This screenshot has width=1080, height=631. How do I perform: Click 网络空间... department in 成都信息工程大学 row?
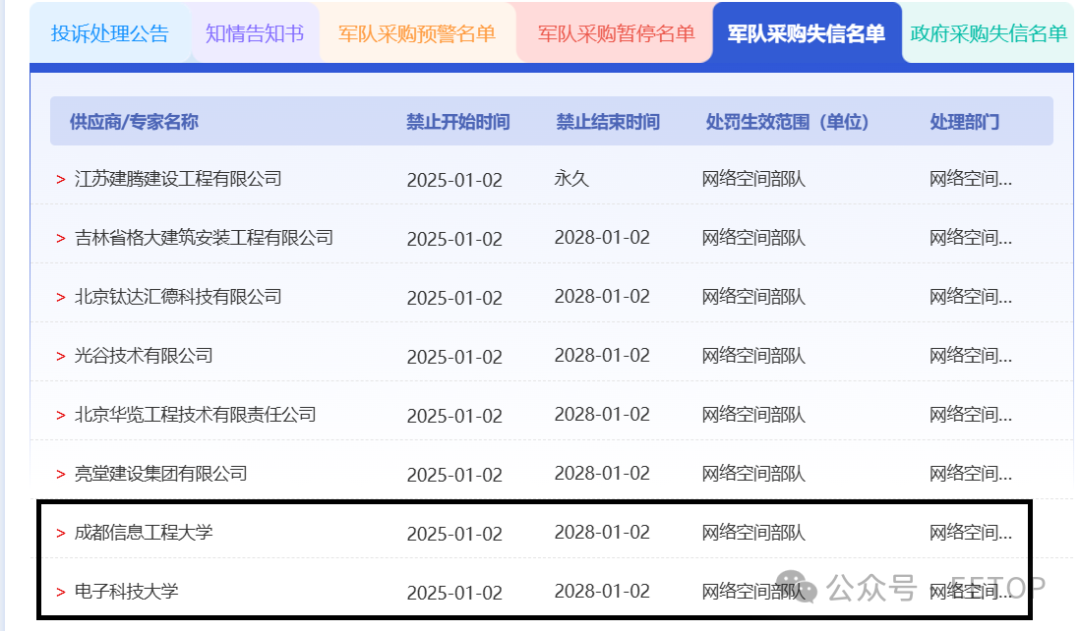click(x=970, y=532)
